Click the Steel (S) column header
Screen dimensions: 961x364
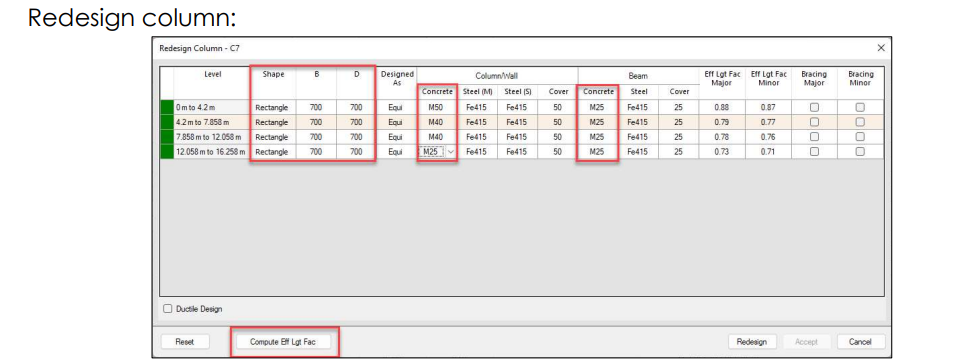[x=518, y=92]
